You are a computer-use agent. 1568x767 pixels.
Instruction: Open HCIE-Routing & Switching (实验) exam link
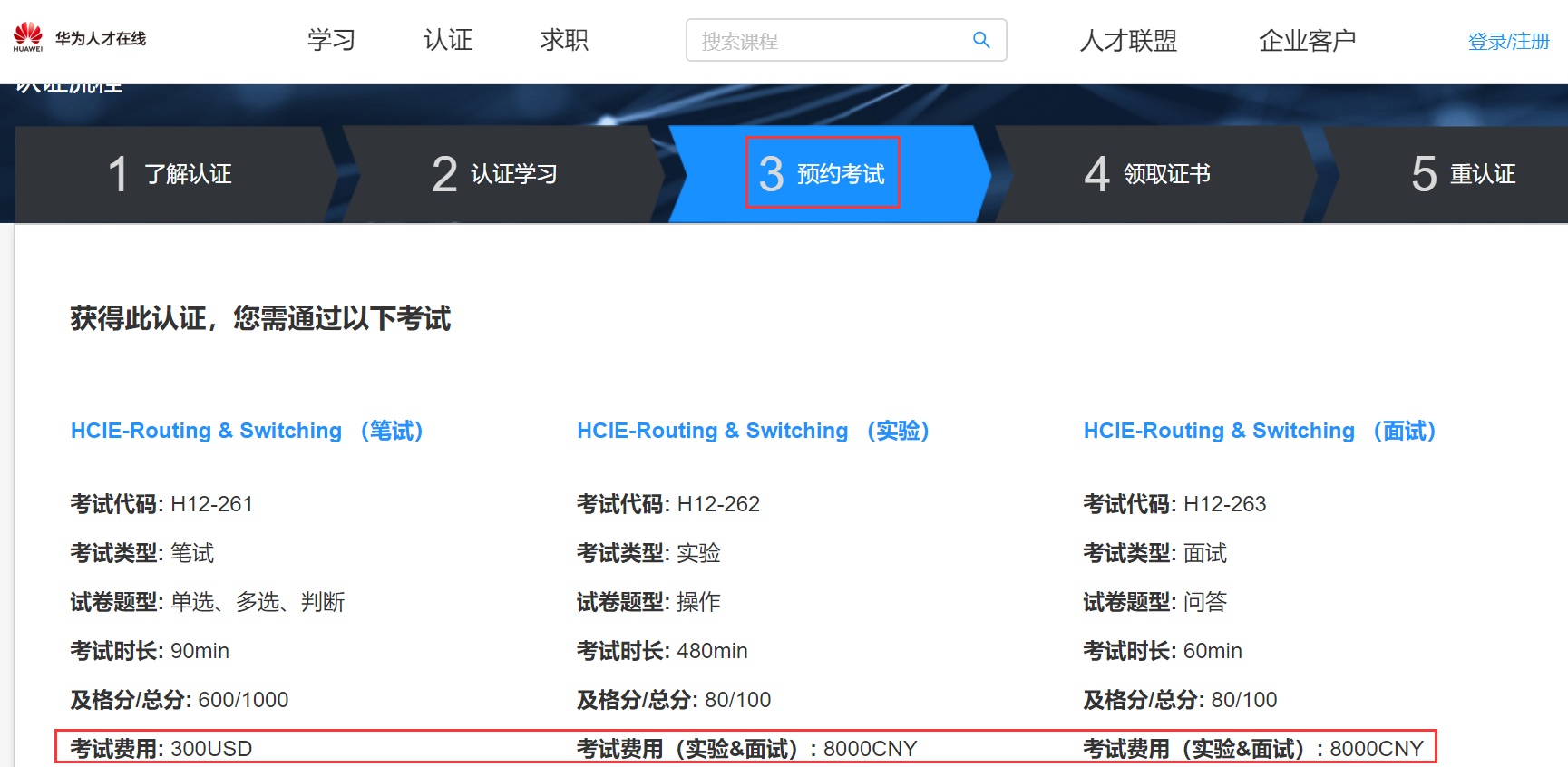pos(754,431)
